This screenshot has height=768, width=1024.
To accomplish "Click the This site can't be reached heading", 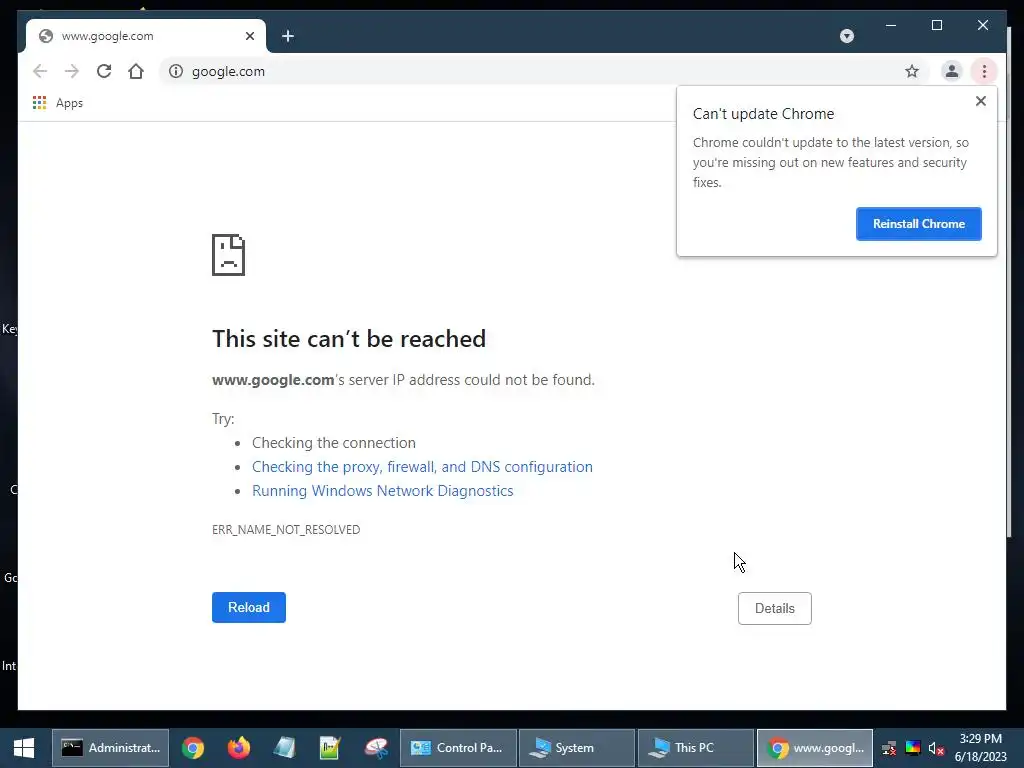I will point(349,339).
